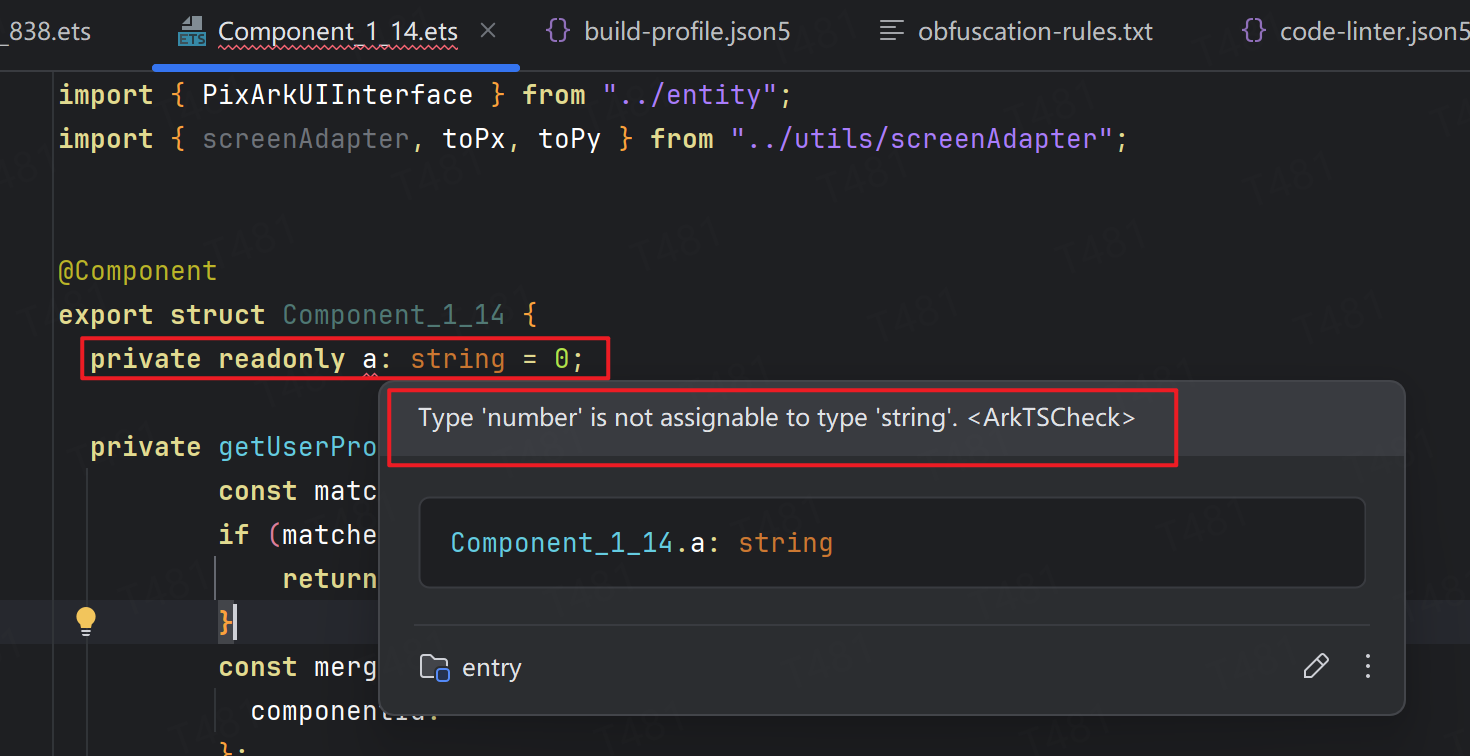1470x756 pixels.
Task: Click the error-underlined variable a
Action: [x=369, y=359]
